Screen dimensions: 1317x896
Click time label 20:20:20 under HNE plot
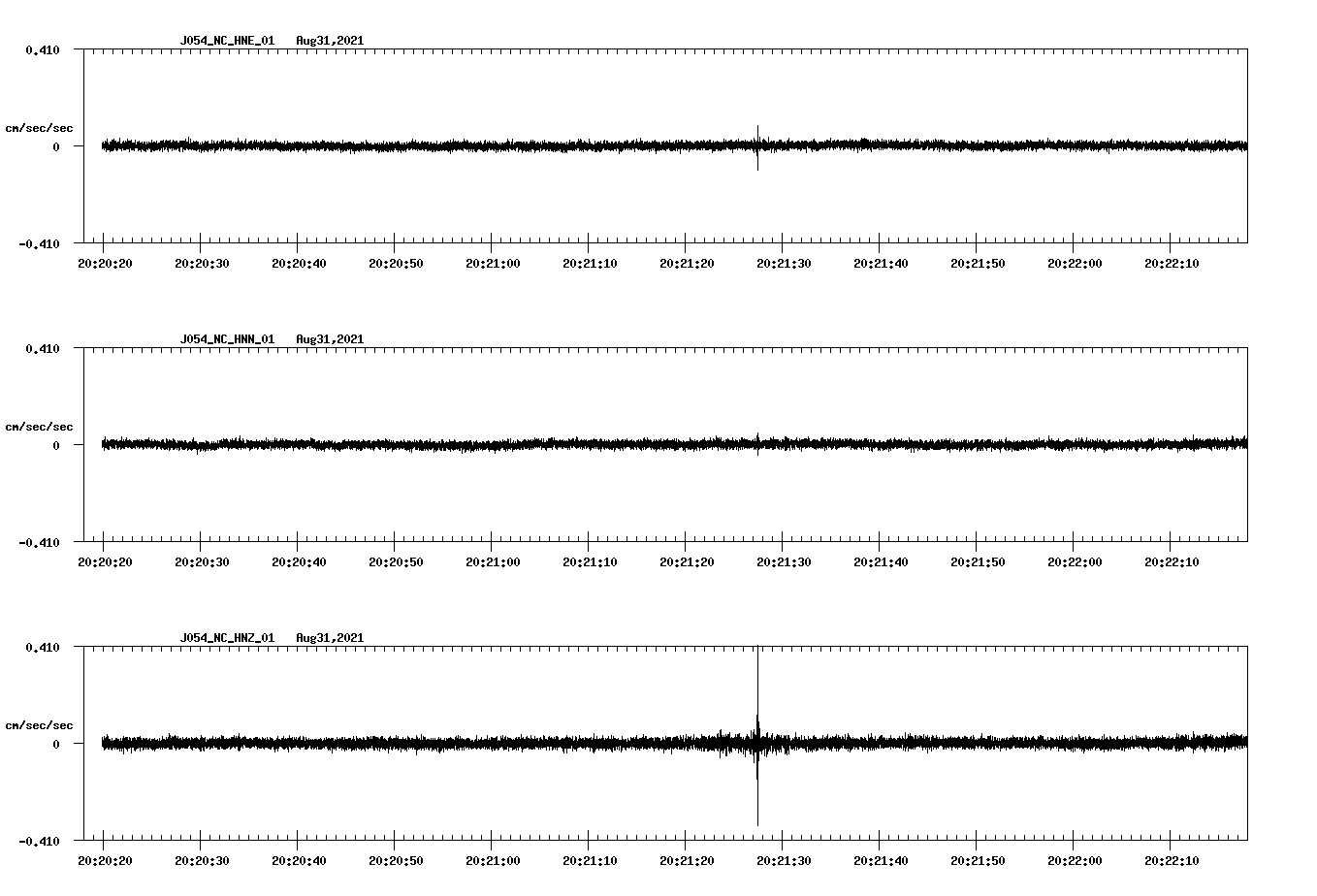coord(105,264)
